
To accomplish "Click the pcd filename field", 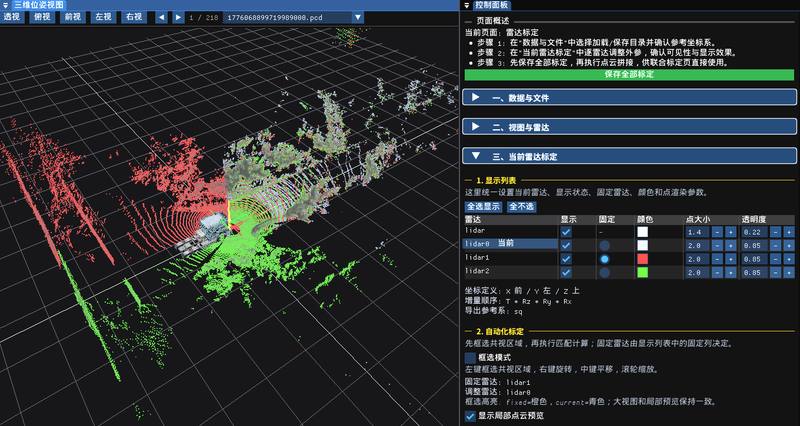I will pos(287,17).
